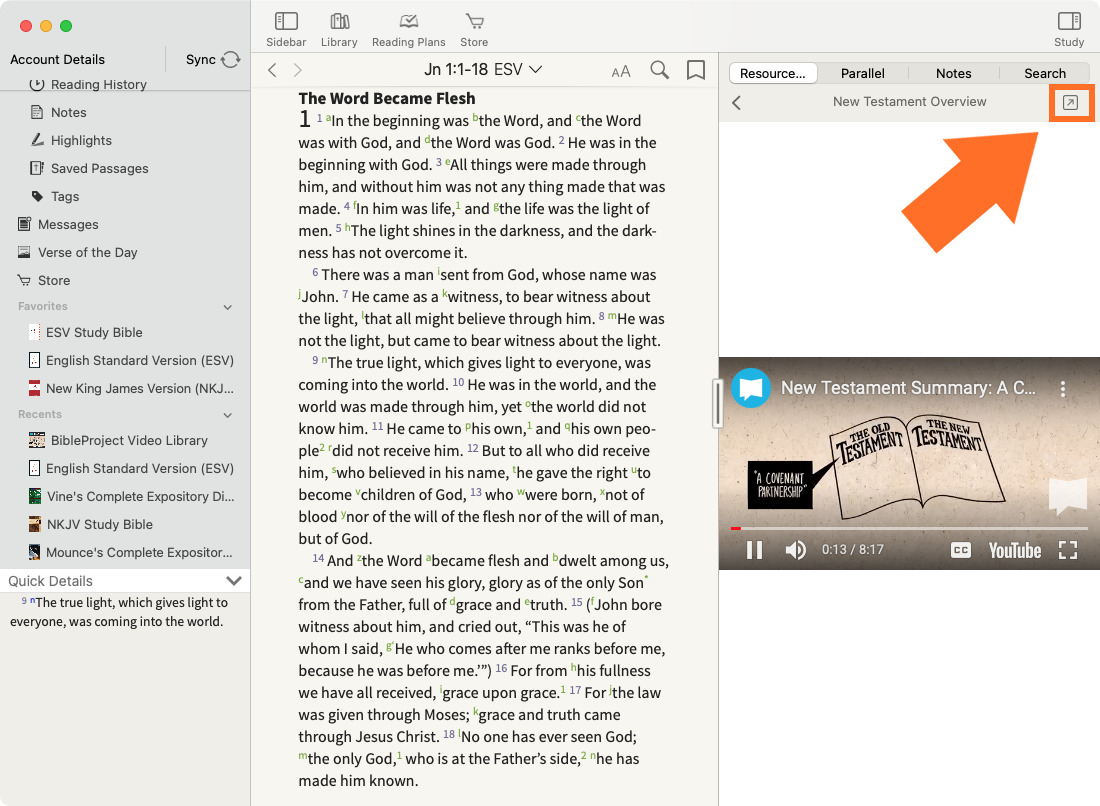This screenshot has width=1100, height=806.
Task: Bookmark the current passage
Action: (696, 70)
